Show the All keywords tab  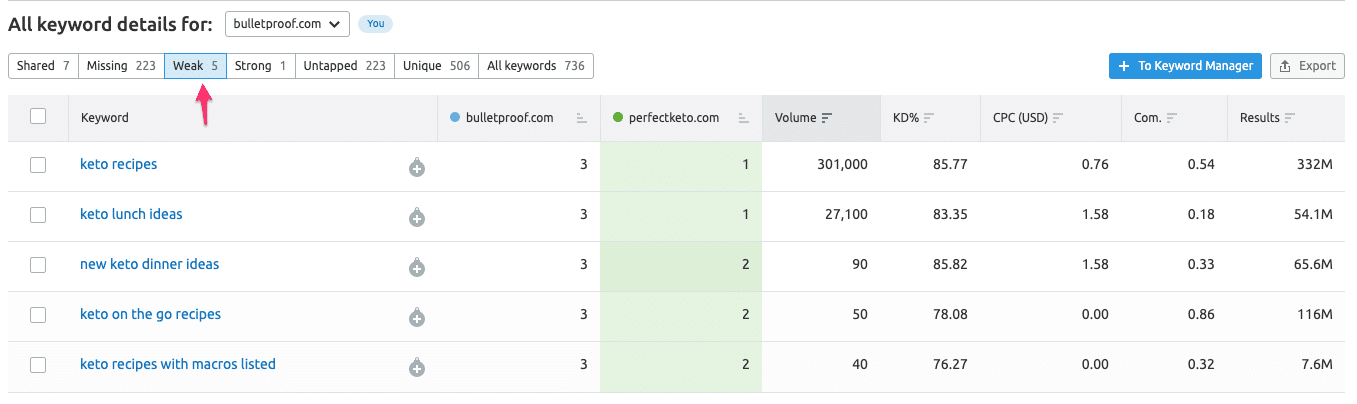tap(536, 66)
